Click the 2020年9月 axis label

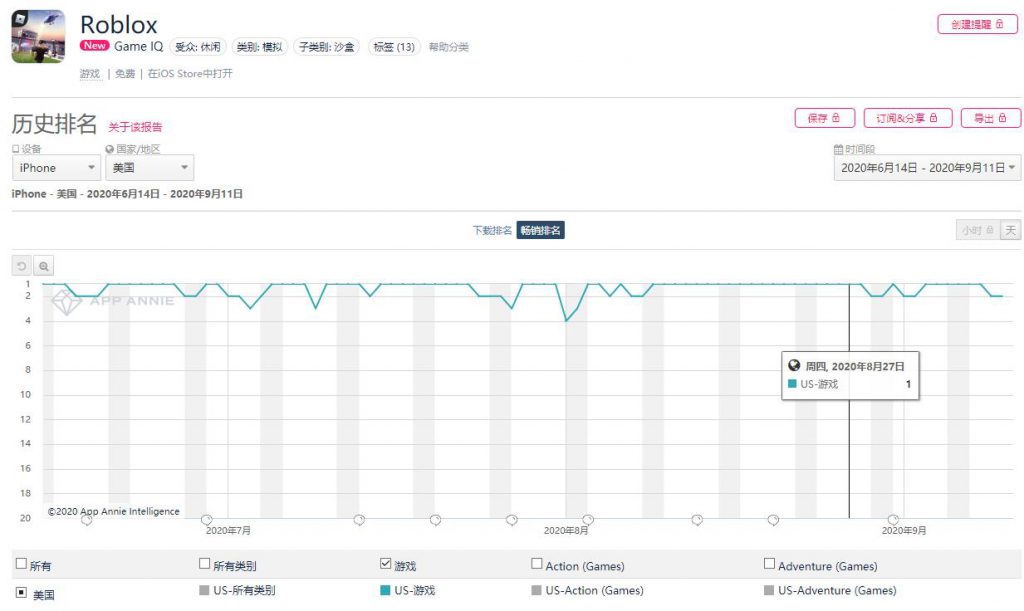click(x=904, y=531)
